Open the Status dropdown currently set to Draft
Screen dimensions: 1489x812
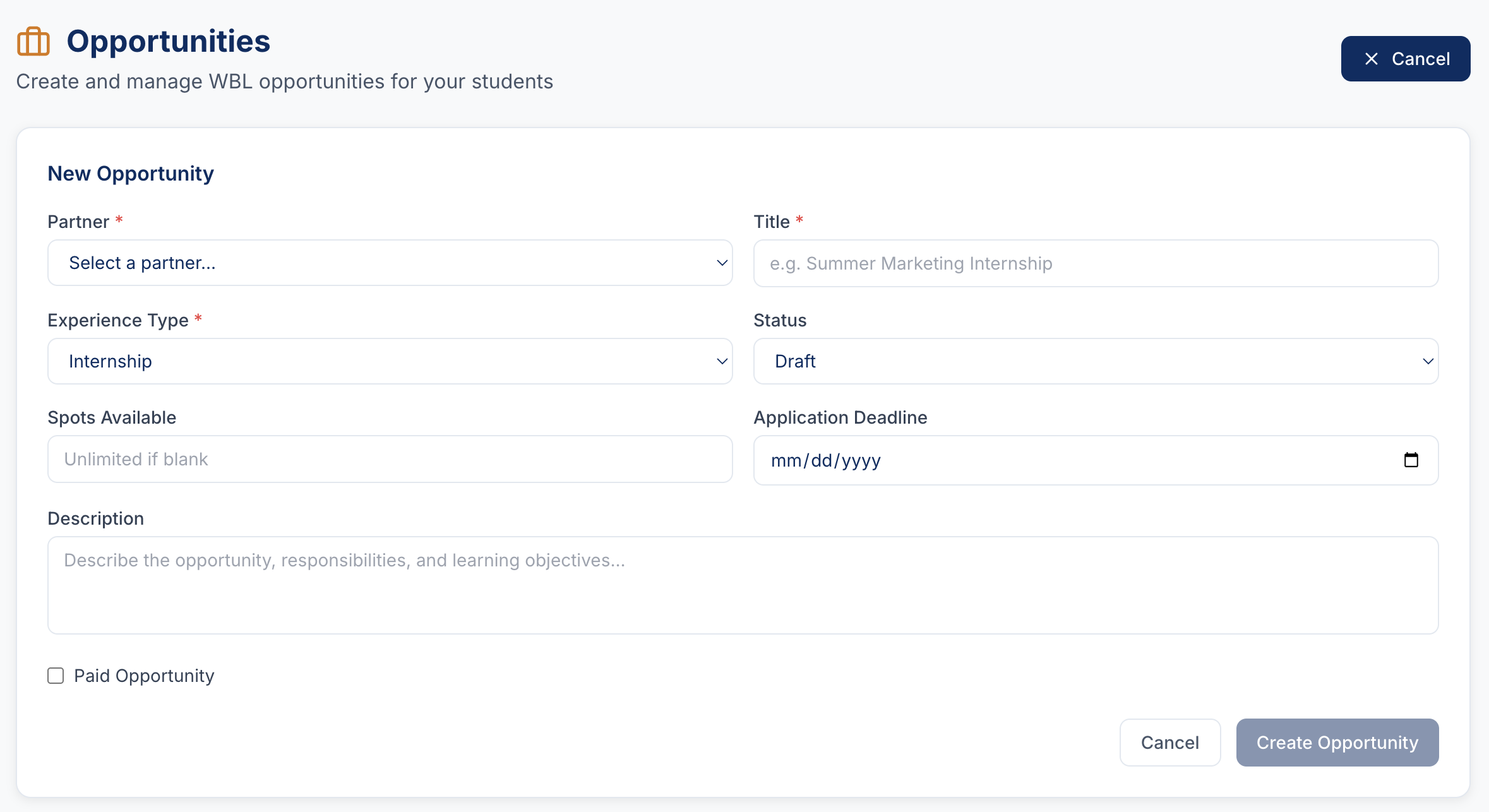point(1095,361)
